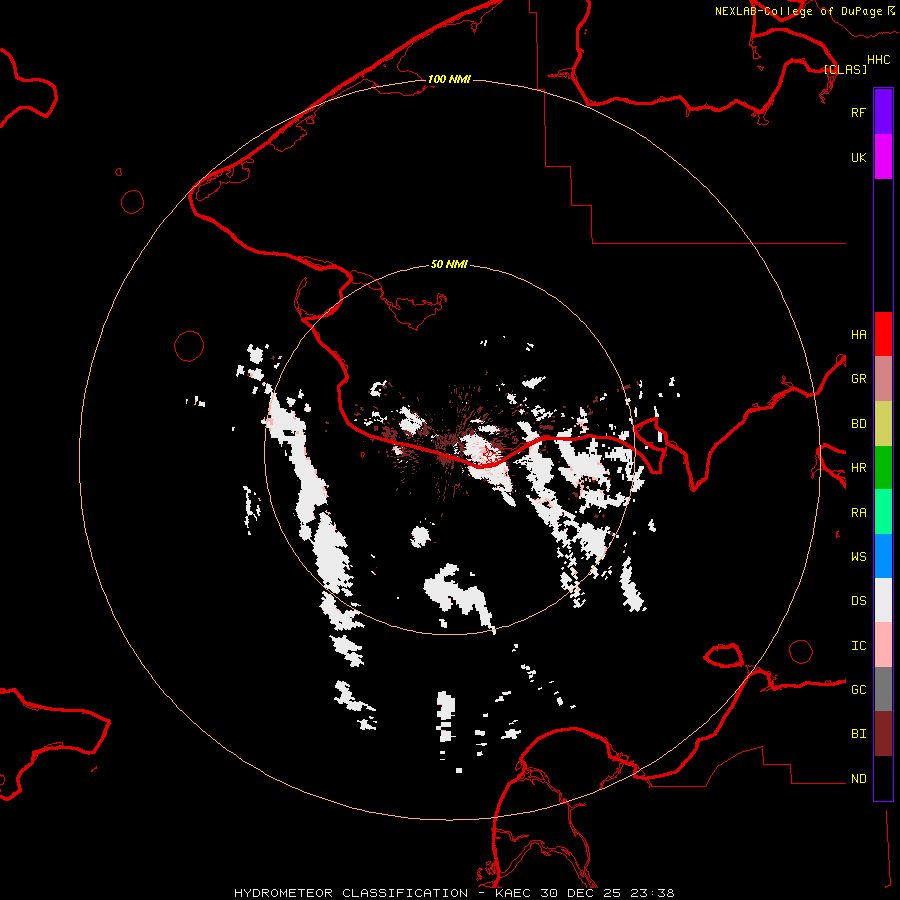
Task: Pick the blue WS legend color swatch
Action: pyautogui.click(x=883, y=556)
